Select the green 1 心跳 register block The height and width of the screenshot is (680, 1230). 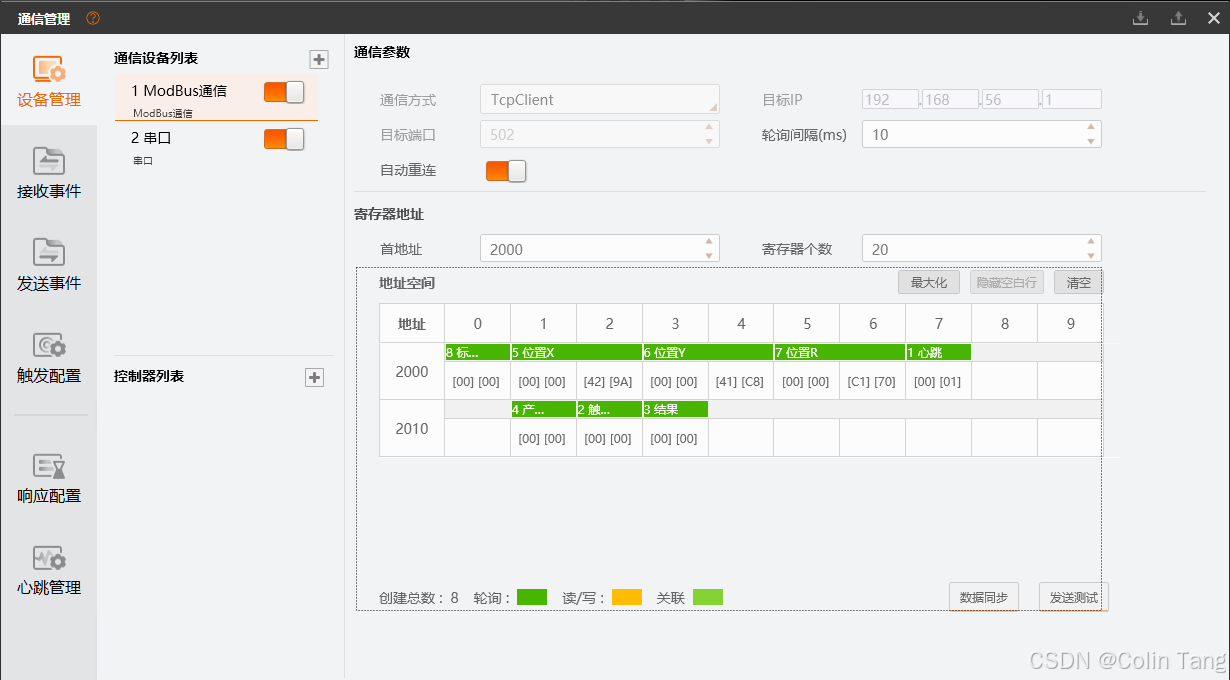coord(939,352)
